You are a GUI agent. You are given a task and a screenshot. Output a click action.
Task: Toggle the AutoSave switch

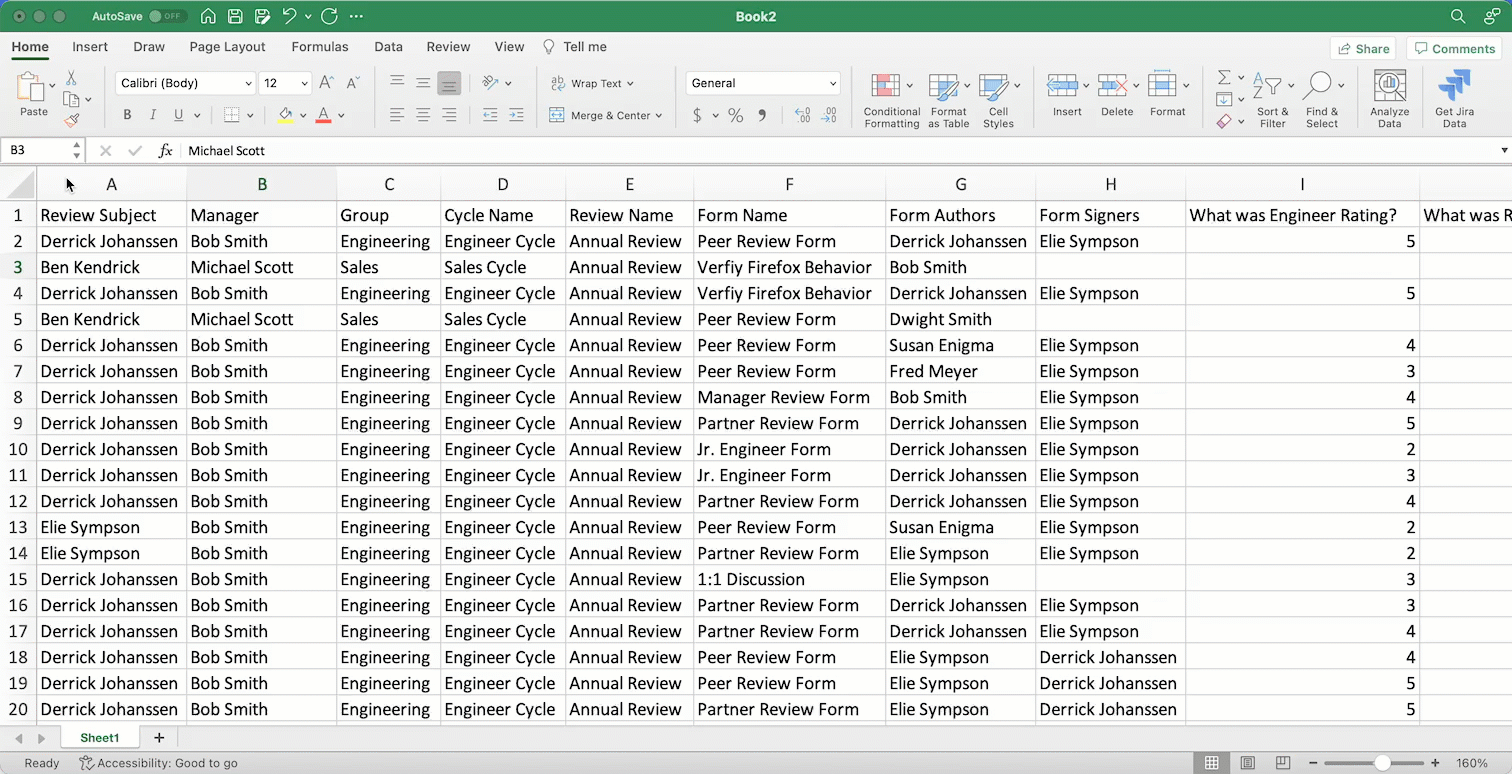tap(166, 17)
